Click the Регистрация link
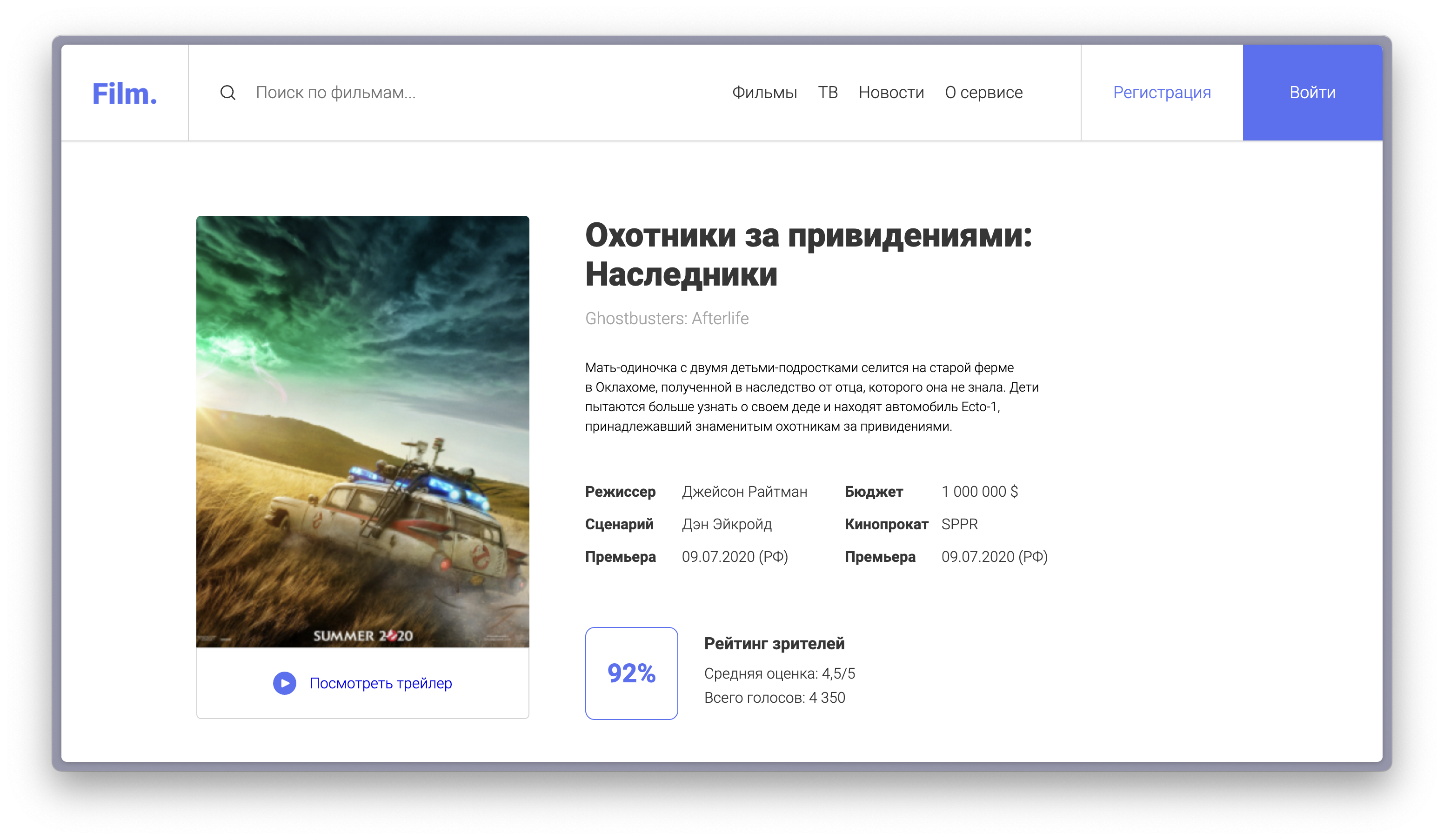Viewport: 1444px width, 840px height. 1162,92
